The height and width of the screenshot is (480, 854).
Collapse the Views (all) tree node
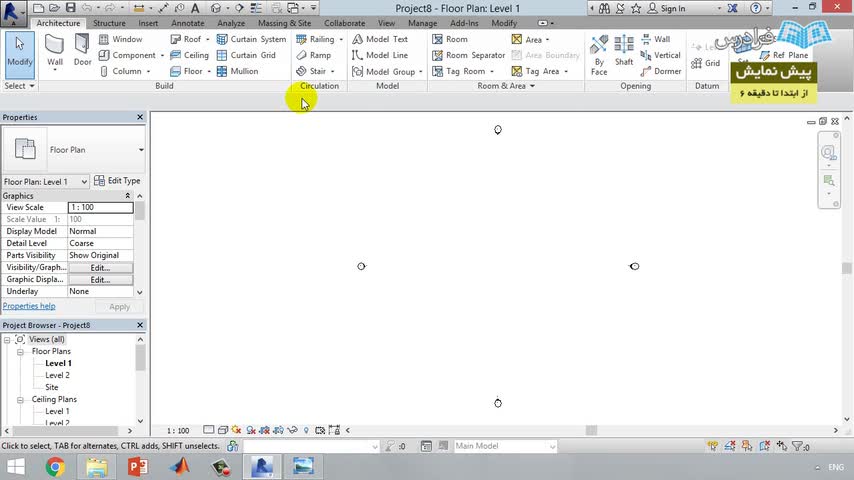[x=7, y=340]
